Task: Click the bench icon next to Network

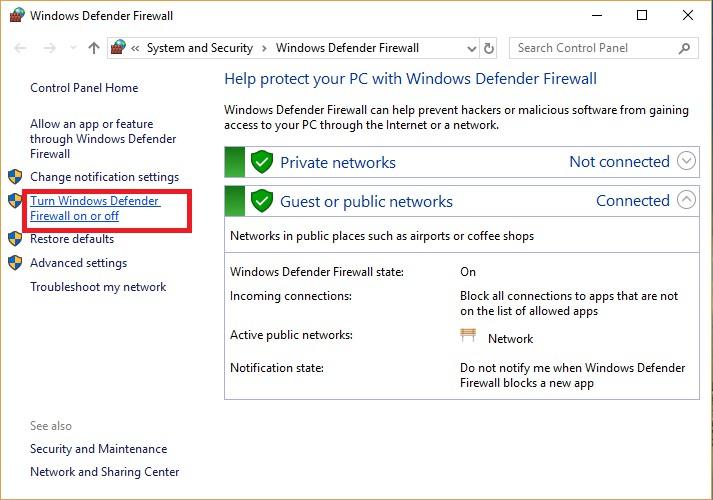Action: (468, 335)
